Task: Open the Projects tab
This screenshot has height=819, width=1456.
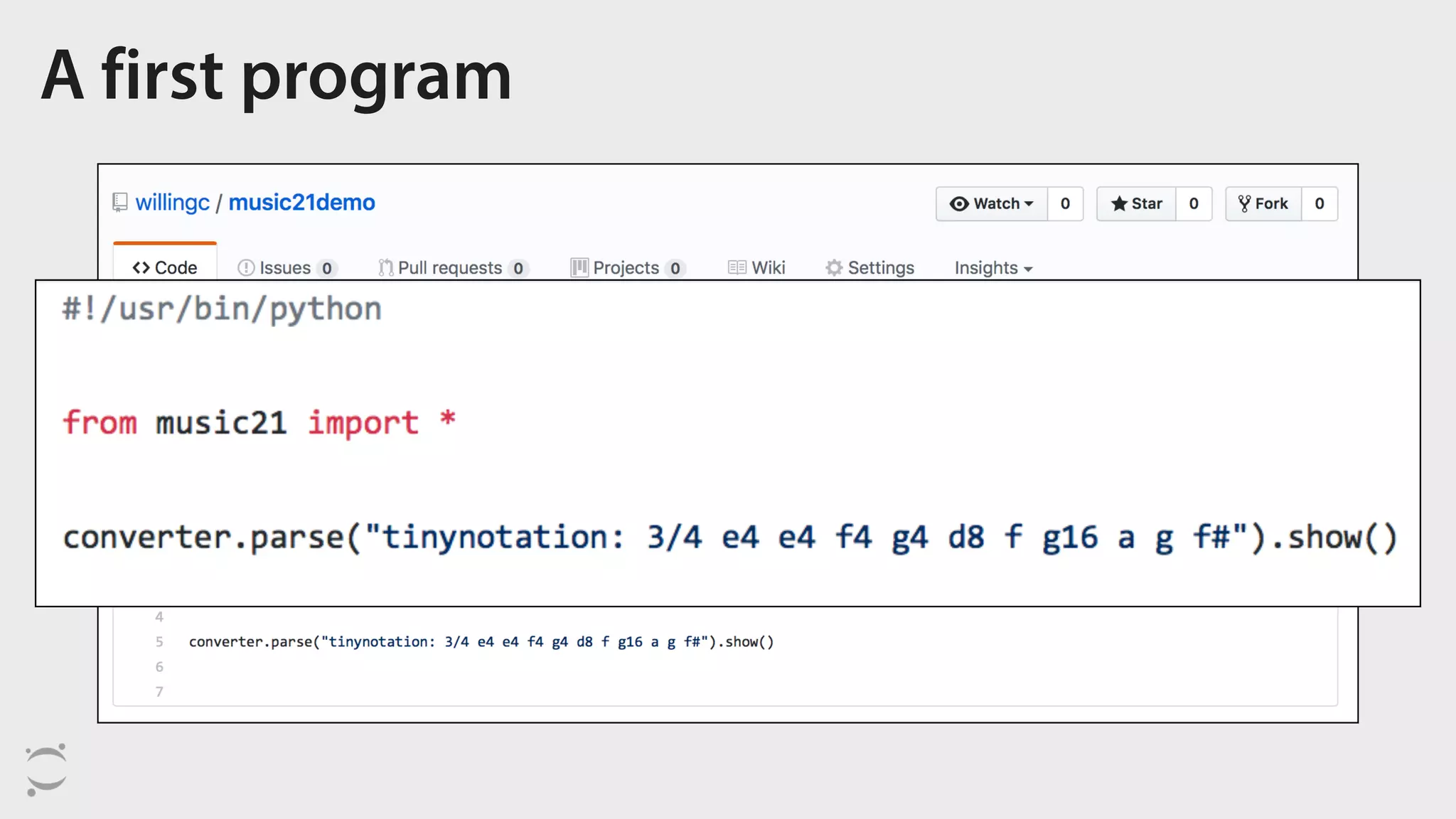Action: click(x=628, y=268)
